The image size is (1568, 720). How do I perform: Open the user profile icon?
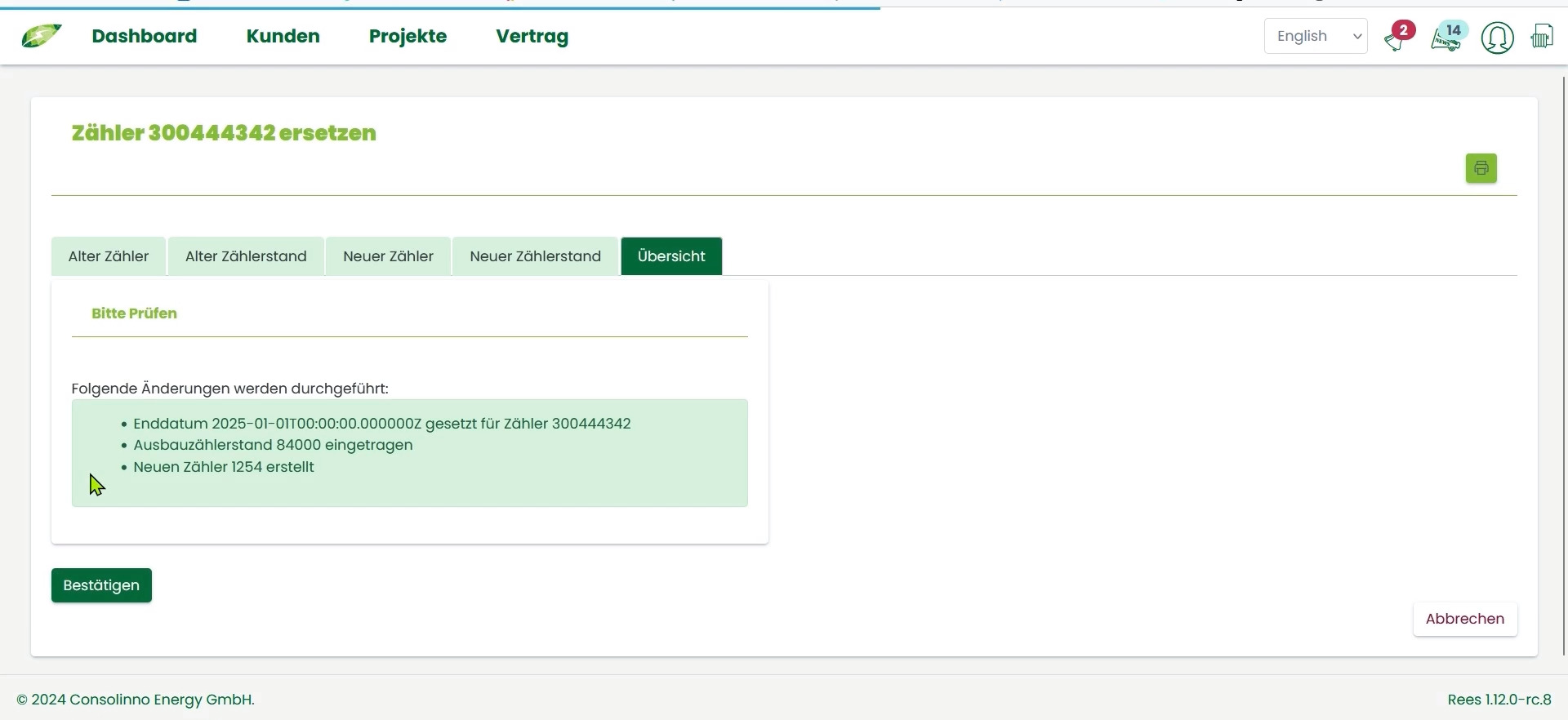pyautogui.click(x=1497, y=38)
